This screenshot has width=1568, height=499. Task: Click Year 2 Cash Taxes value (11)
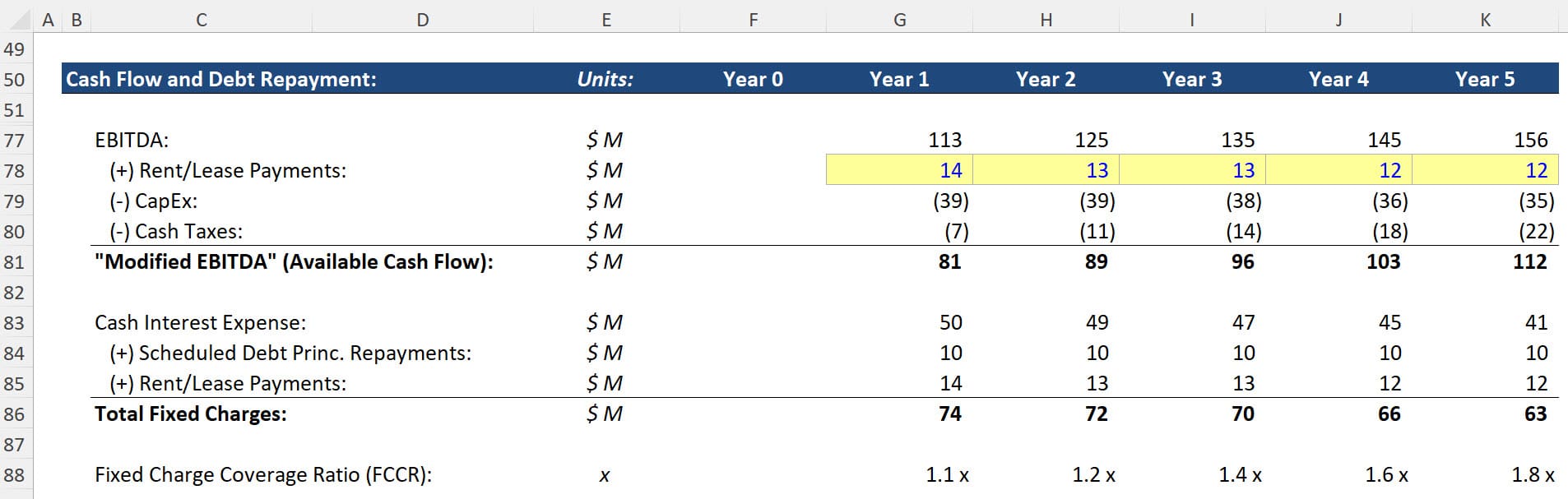[x=1097, y=232]
